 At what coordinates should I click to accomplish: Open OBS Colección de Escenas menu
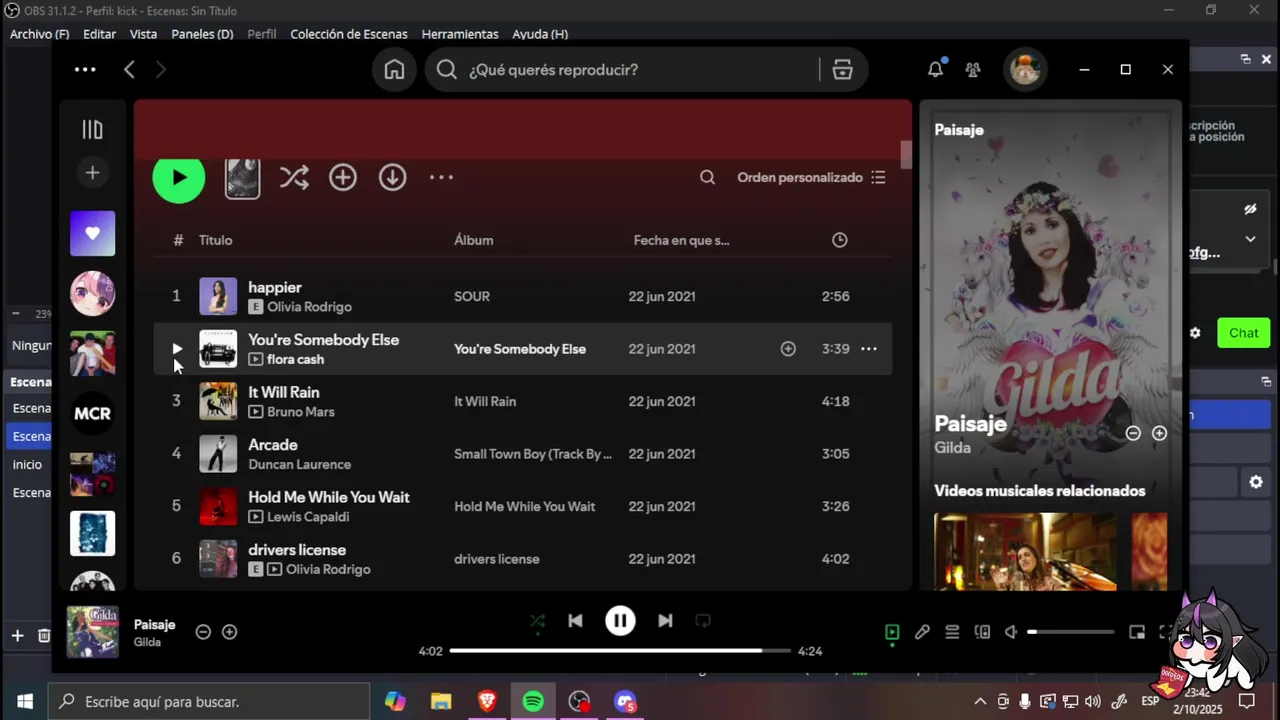tap(349, 34)
